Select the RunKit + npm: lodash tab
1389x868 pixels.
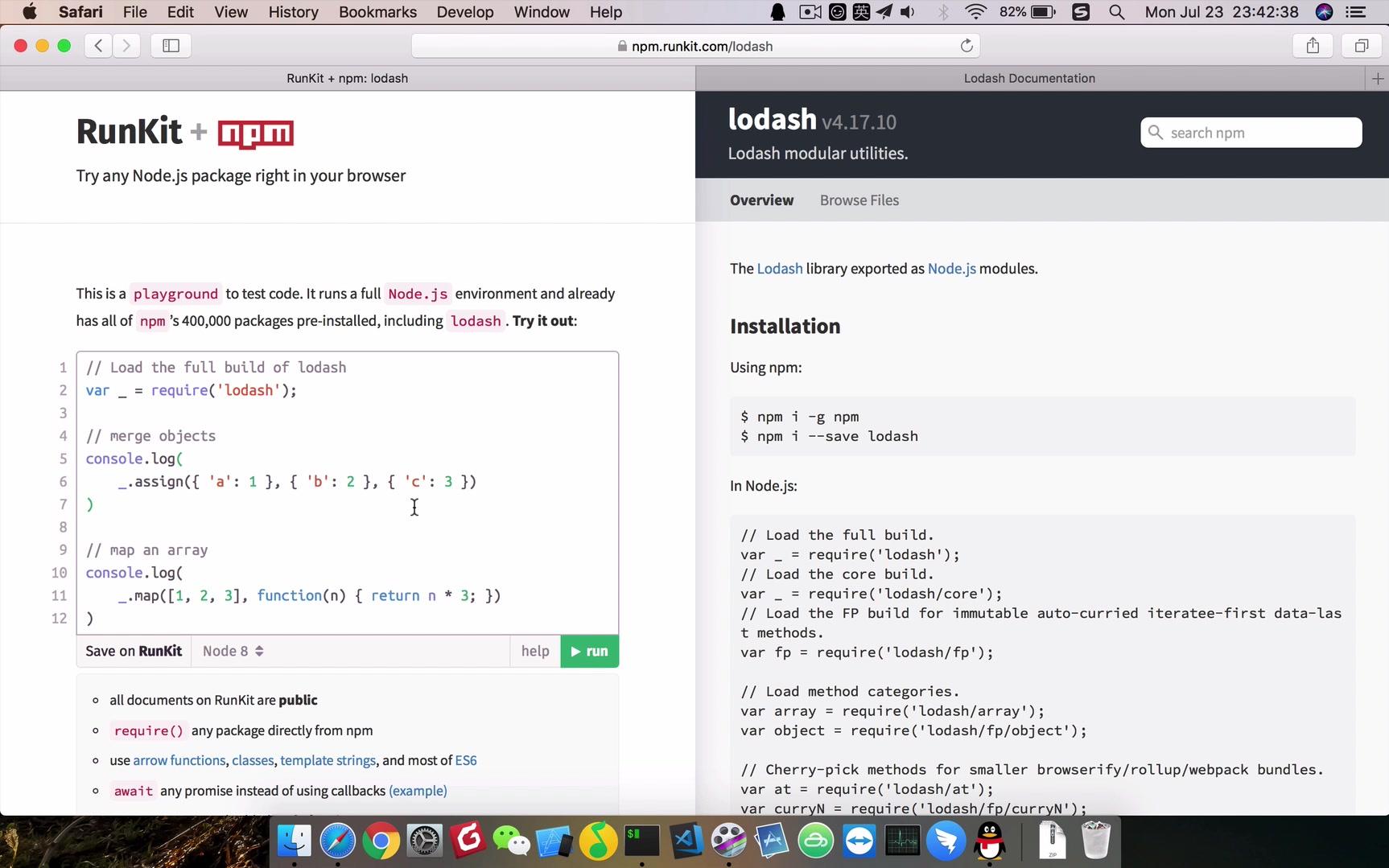click(348, 78)
